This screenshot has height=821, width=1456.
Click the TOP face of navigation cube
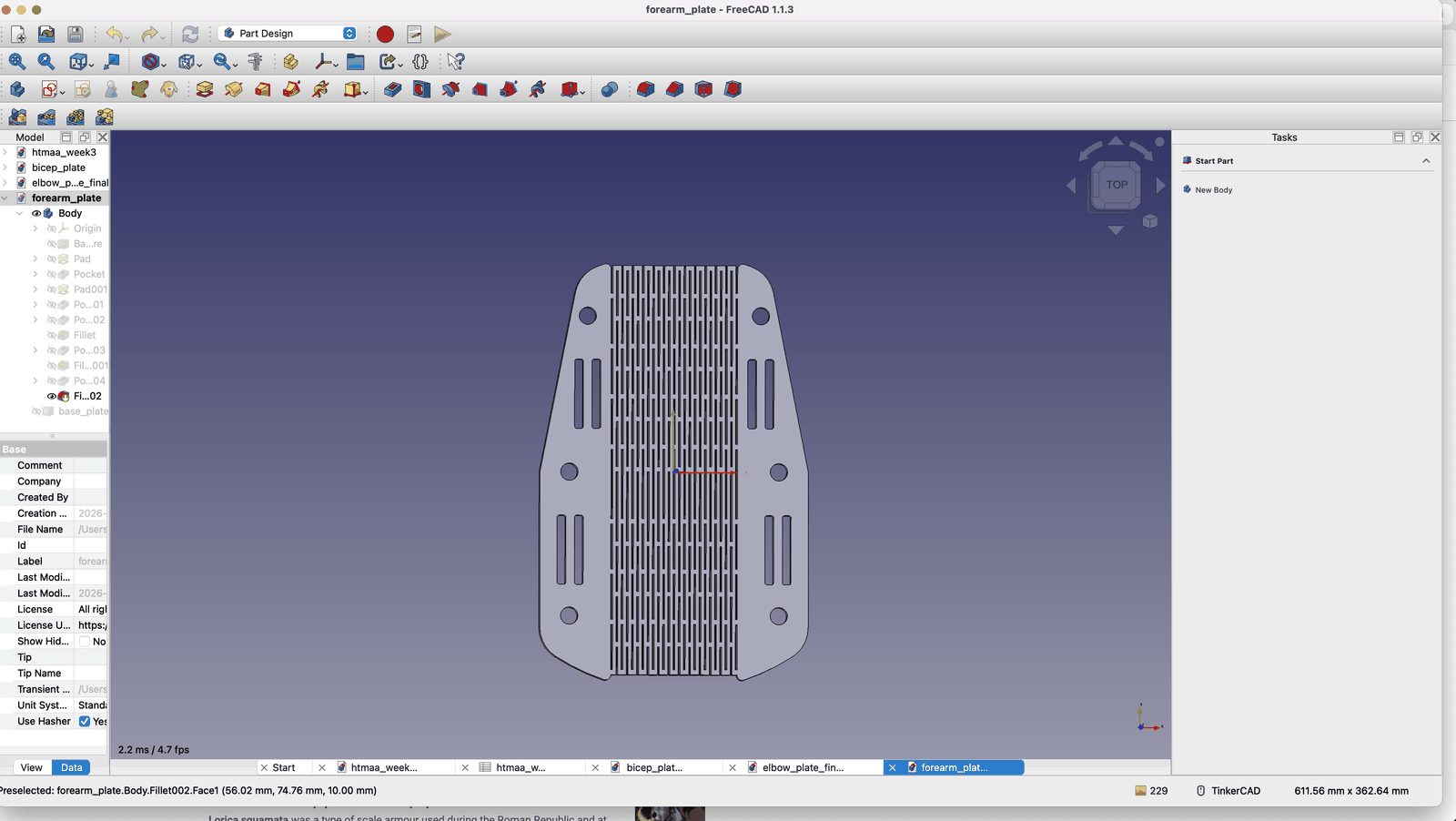(1117, 185)
